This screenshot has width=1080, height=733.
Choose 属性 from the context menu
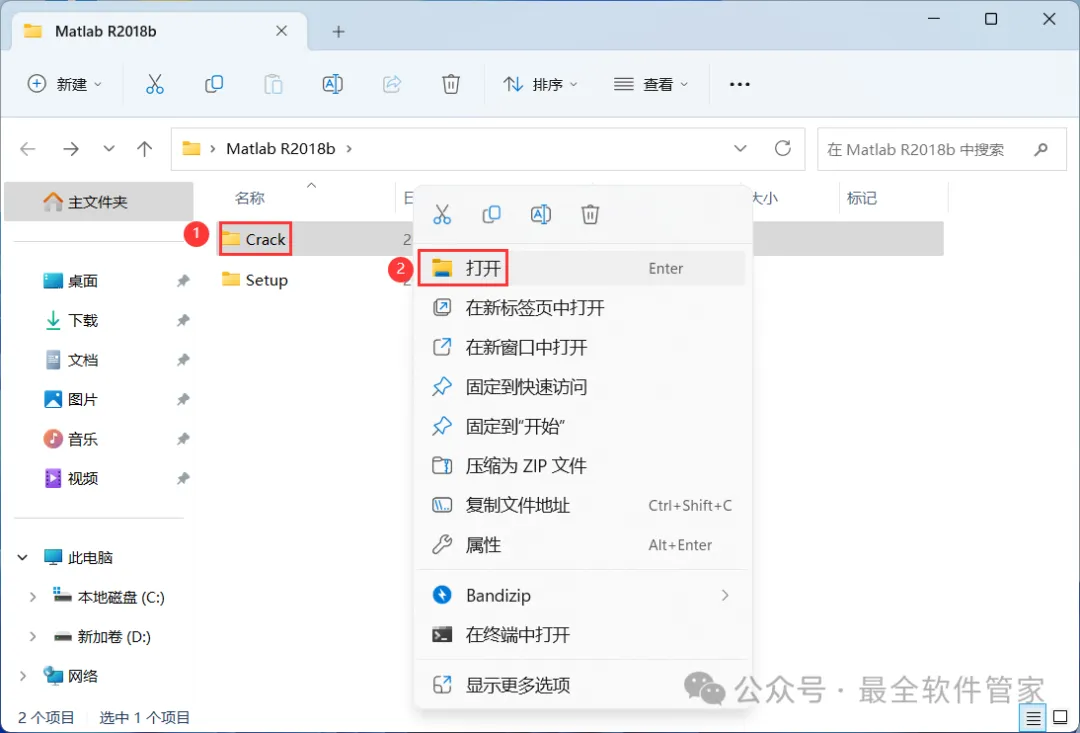point(583,545)
